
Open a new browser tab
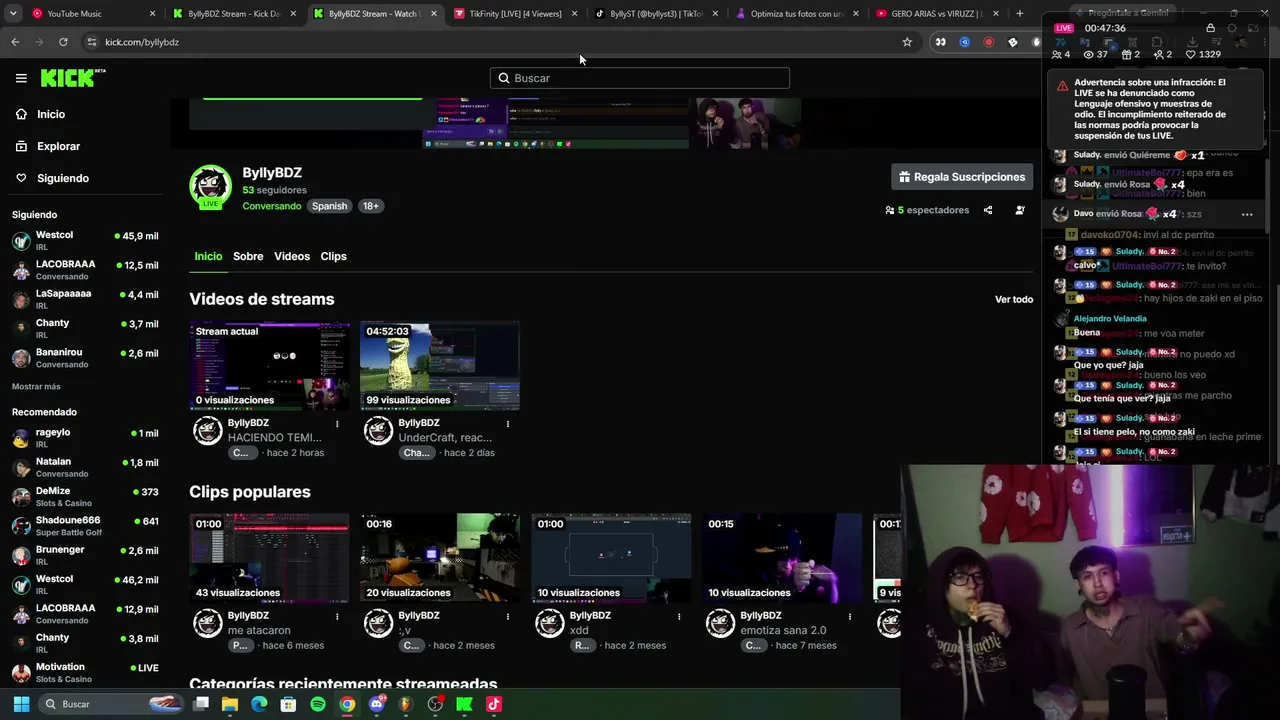tap(1019, 14)
